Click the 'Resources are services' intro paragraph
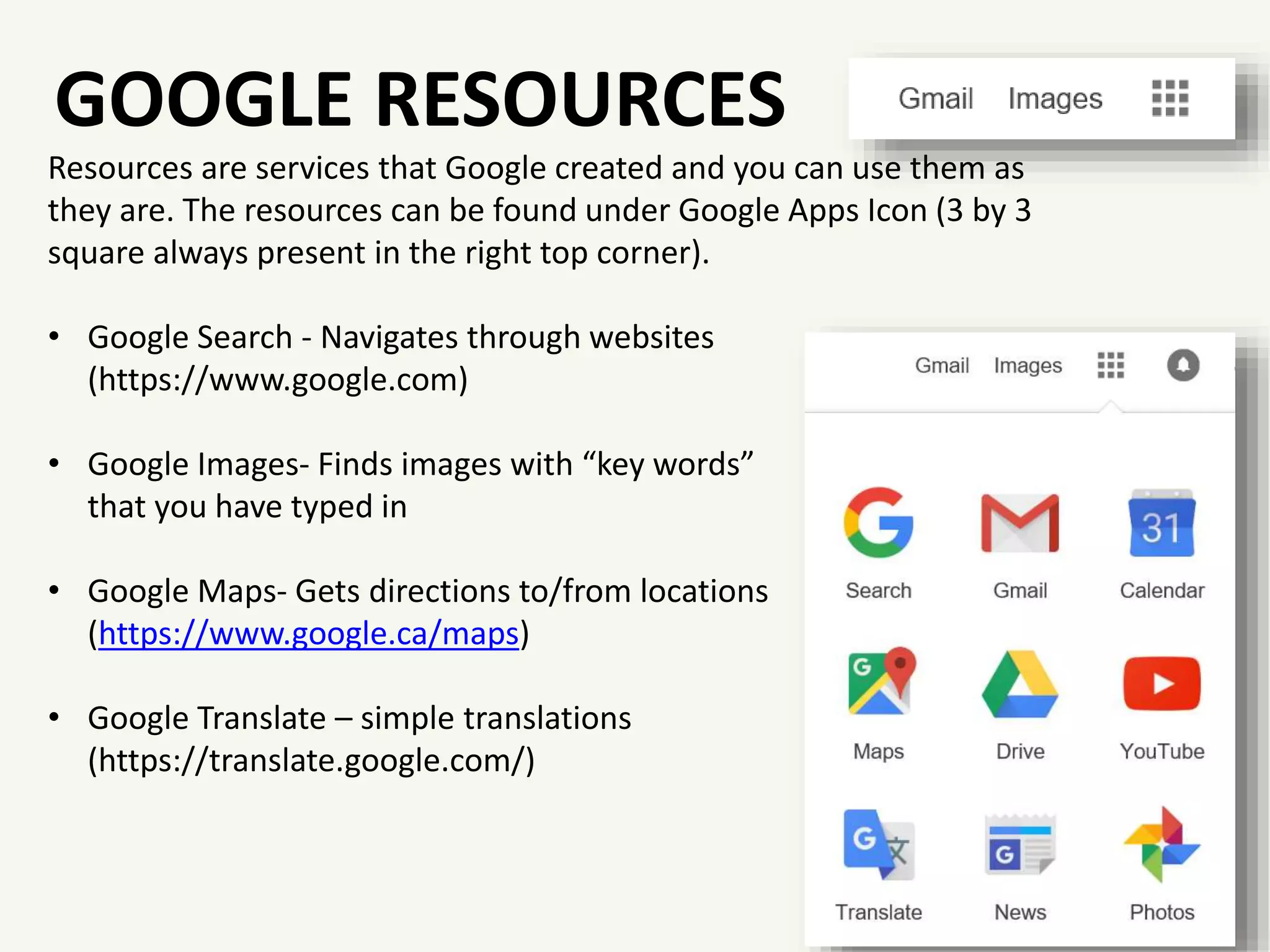The width and height of the screenshot is (1270, 952). (540, 211)
